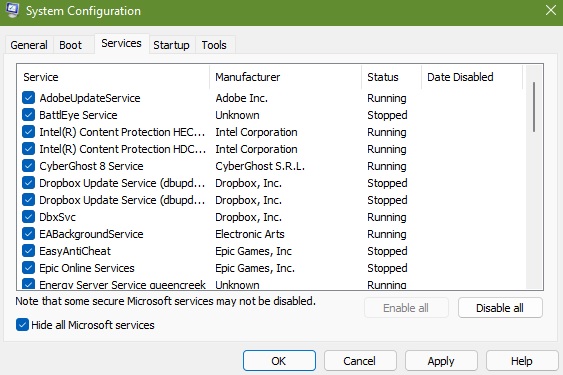Click the Enable all button
The height and width of the screenshot is (375, 563).
[x=406, y=308]
